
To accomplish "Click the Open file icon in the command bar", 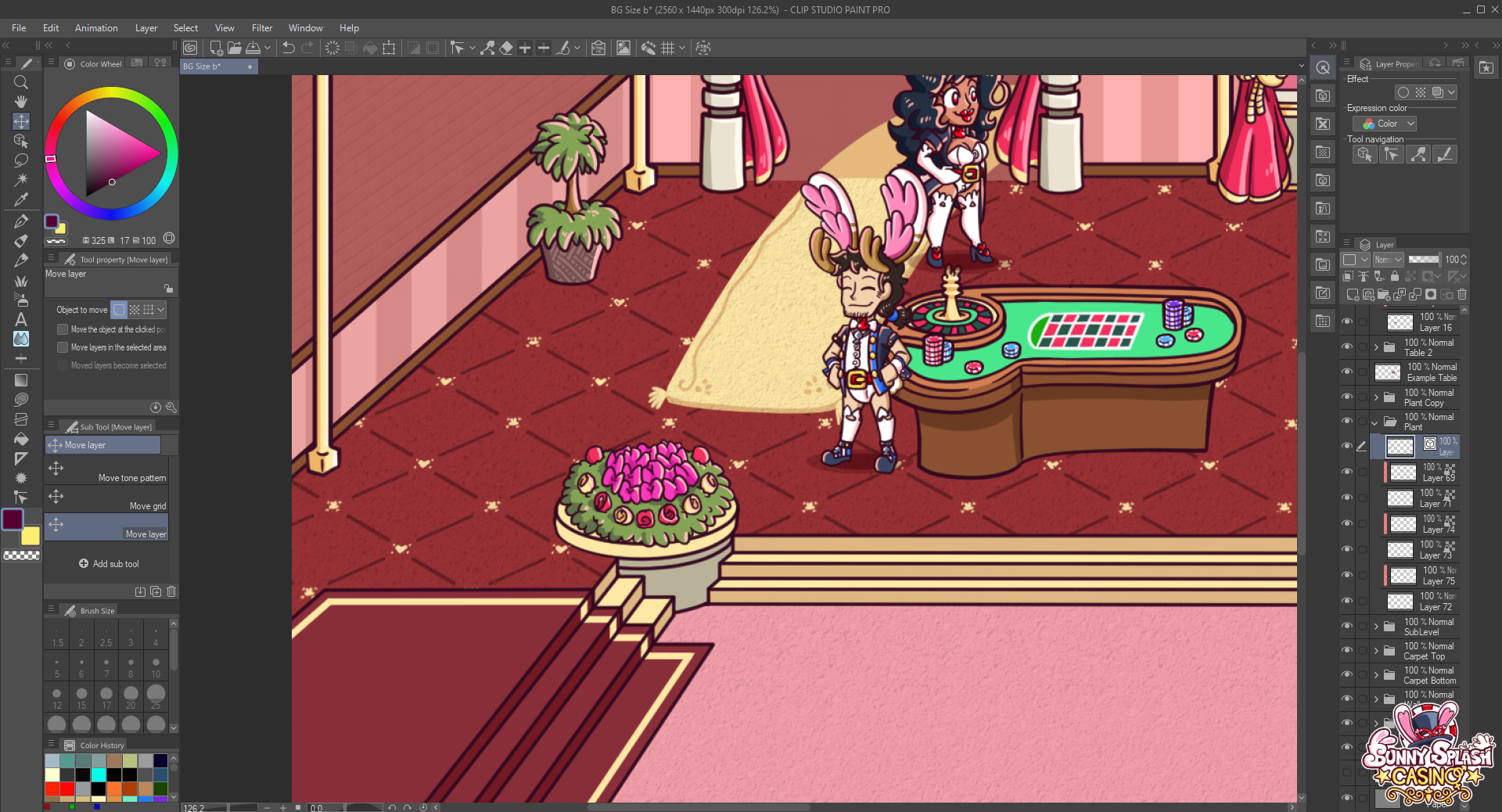I will (235, 48).
